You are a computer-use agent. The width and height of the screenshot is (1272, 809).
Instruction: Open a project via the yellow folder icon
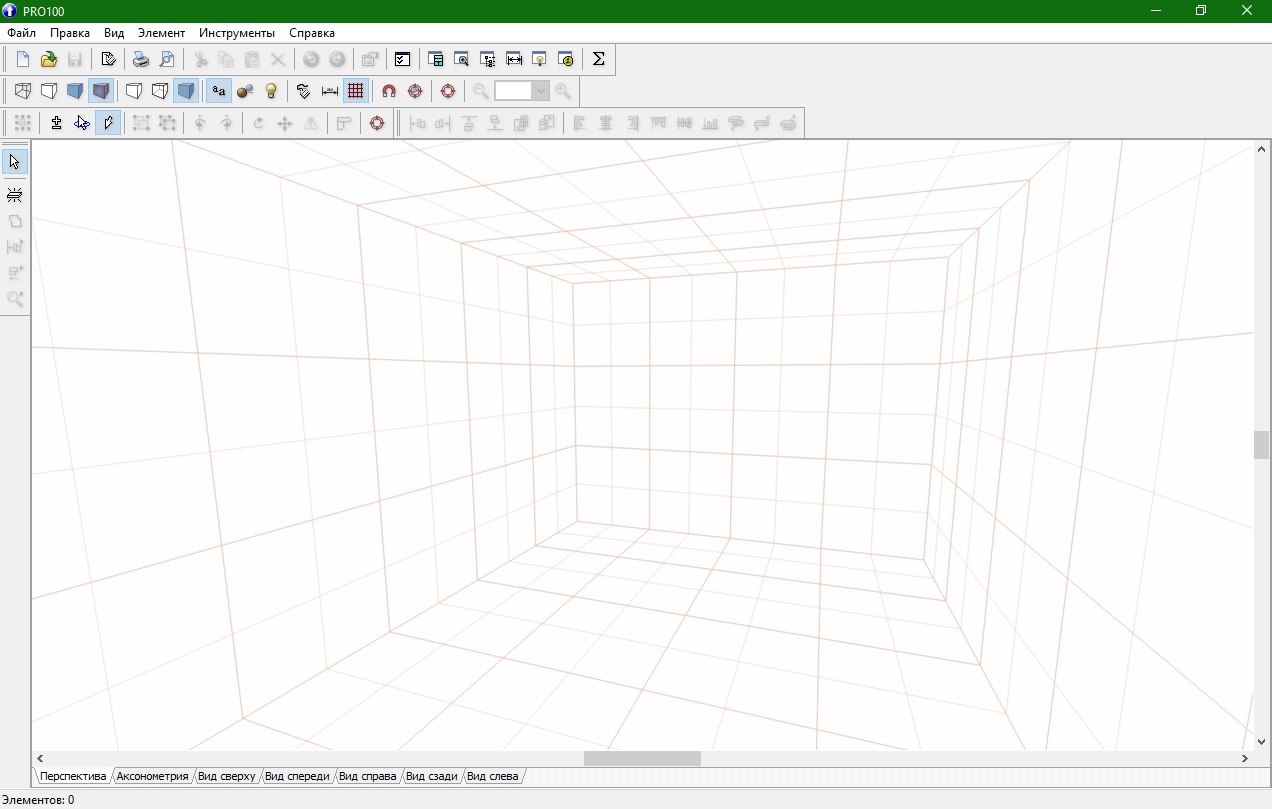48,59
